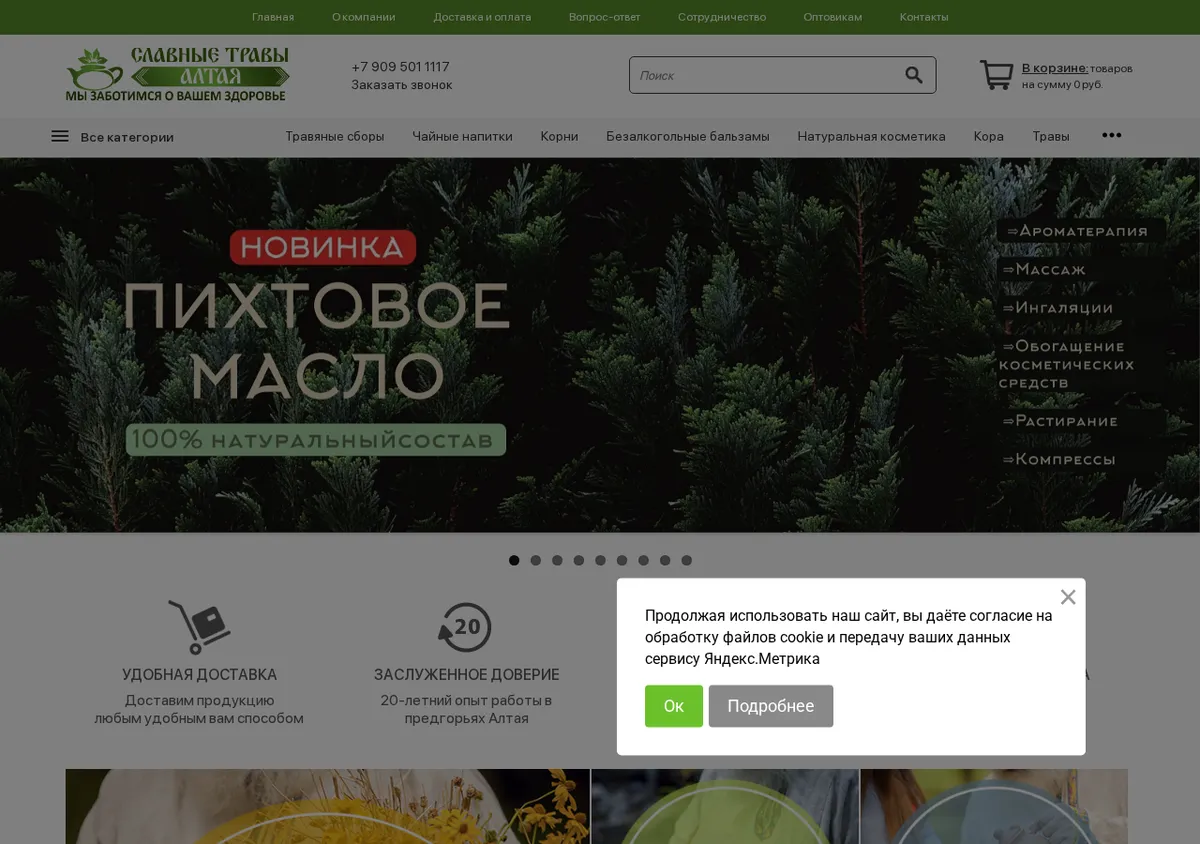This screenshot has height=844, width=1200.
Task: Click the Подробнее button in cookie notice
Action: 771,706
